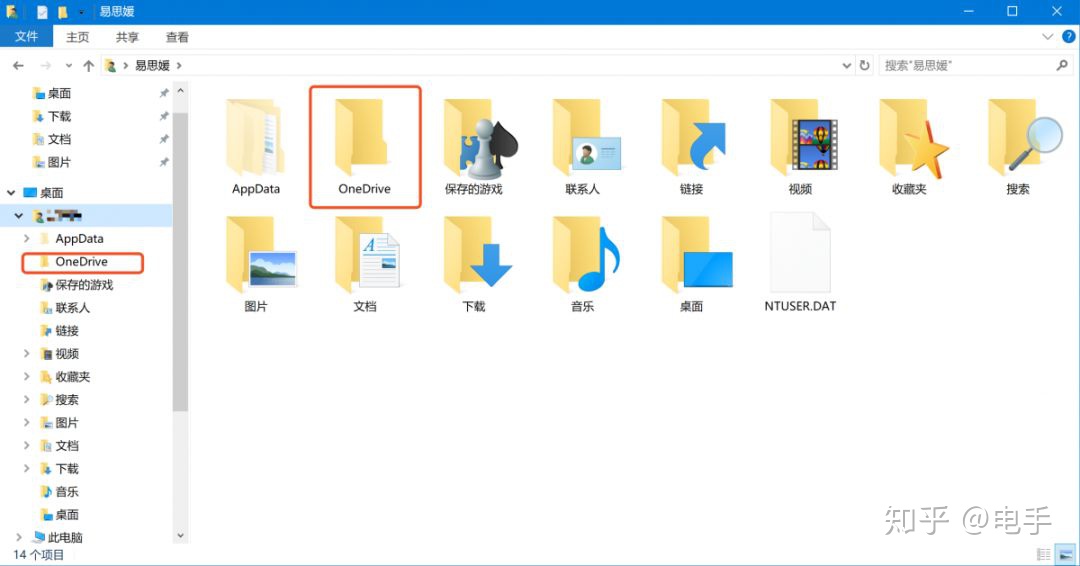Refresh the current folder view
Screen dimensions: 1080x566
click(x=864, y=65)
